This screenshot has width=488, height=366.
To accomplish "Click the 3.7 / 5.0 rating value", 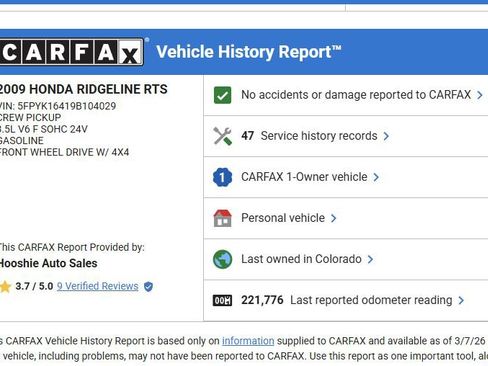I will tap(34, 286).
